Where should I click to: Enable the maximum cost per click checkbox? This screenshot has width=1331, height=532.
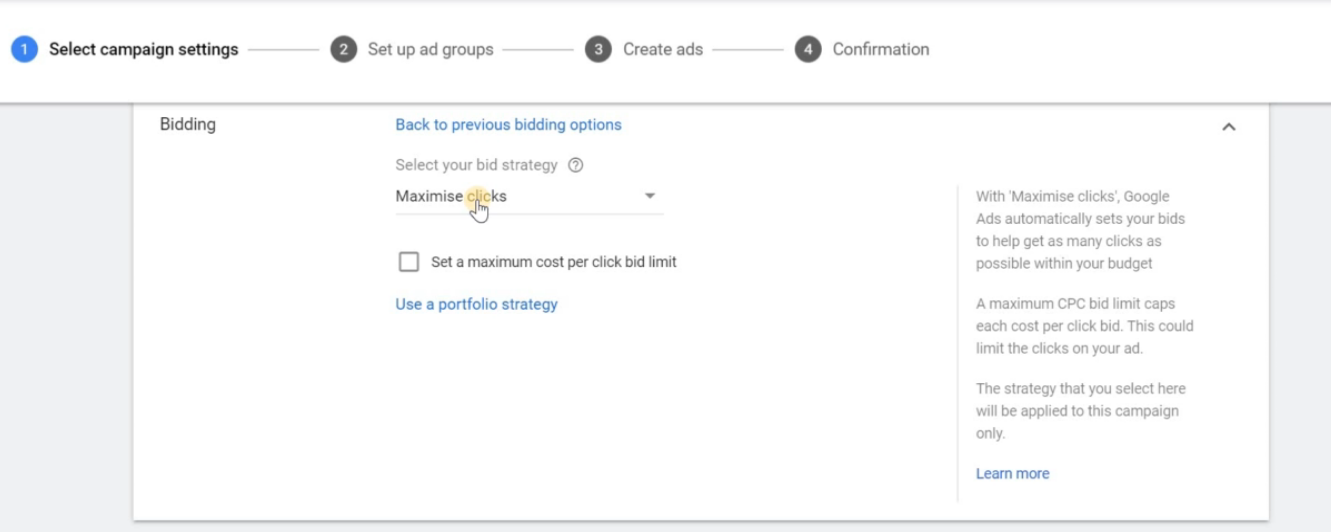click(409, 262)
